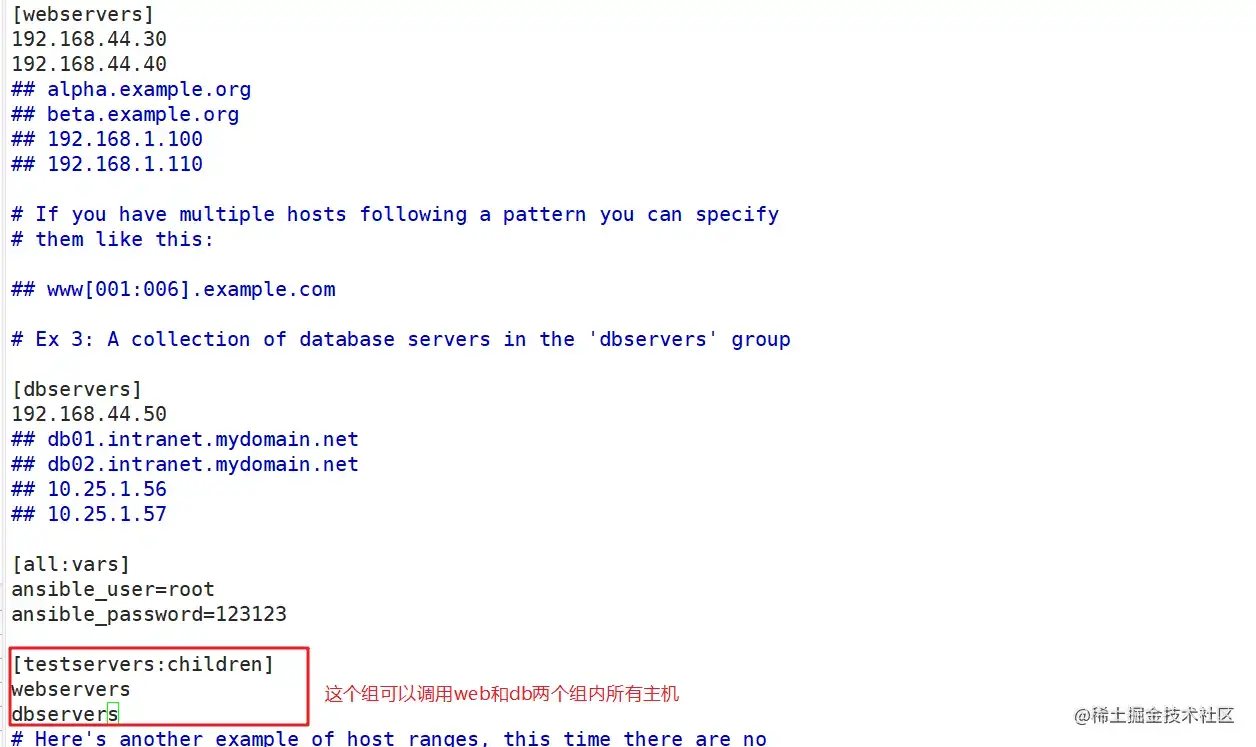Click the ## 10.25.1.57 comment line
The width and height of the screenshot is (1256, 747).
[x=89, y=515]
